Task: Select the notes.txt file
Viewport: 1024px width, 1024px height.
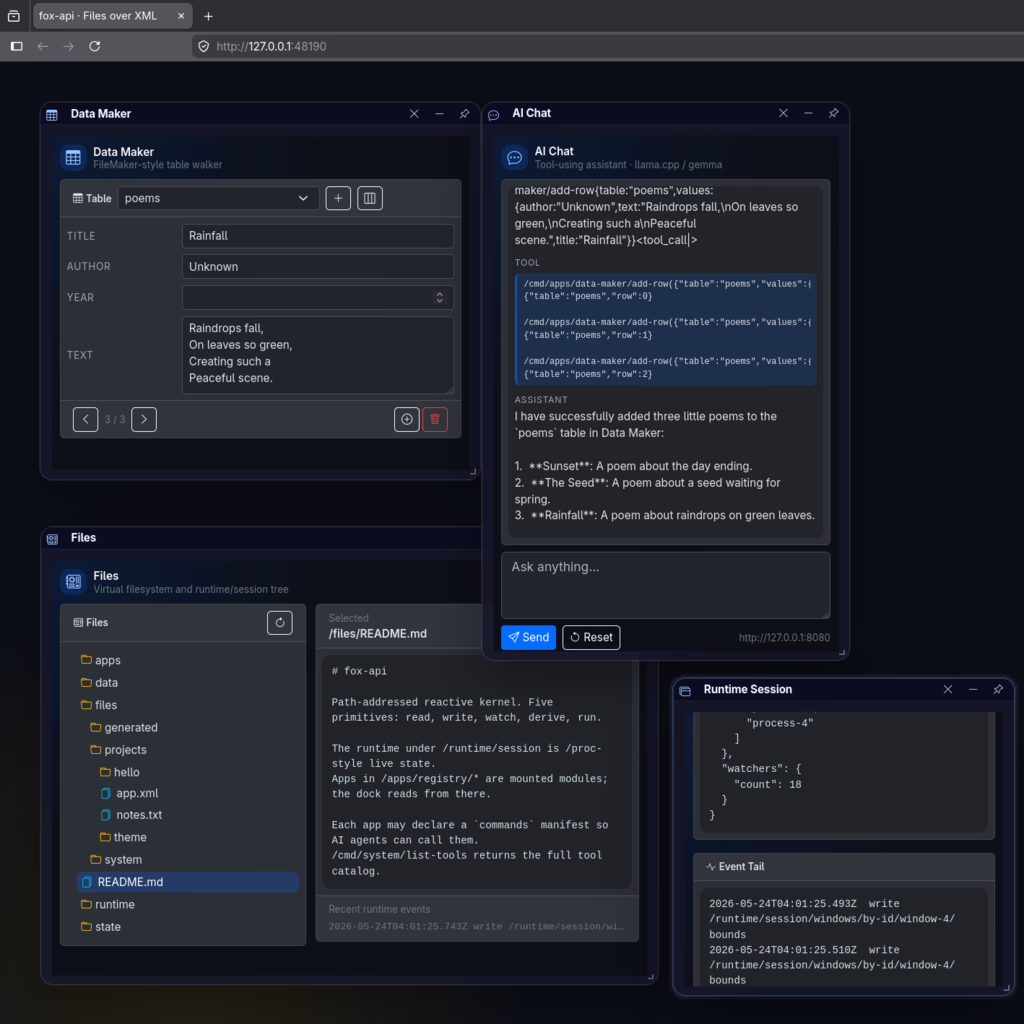Action: tap(131, 815)
